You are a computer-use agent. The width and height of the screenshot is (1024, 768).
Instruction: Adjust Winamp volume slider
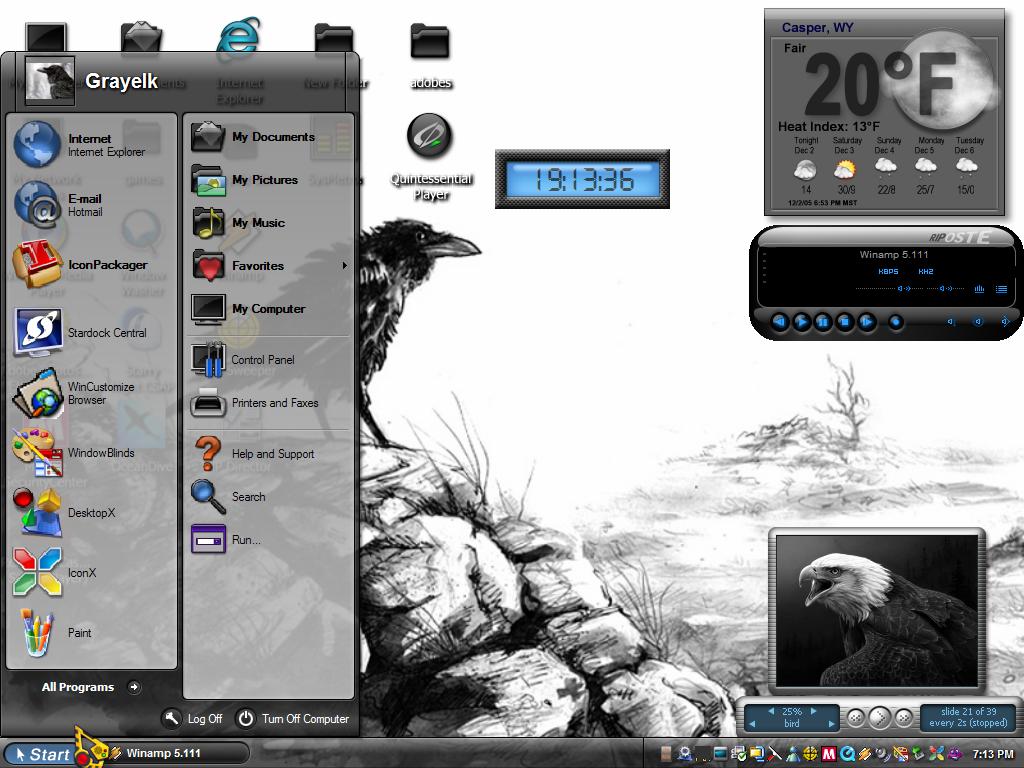click(889, 289)
